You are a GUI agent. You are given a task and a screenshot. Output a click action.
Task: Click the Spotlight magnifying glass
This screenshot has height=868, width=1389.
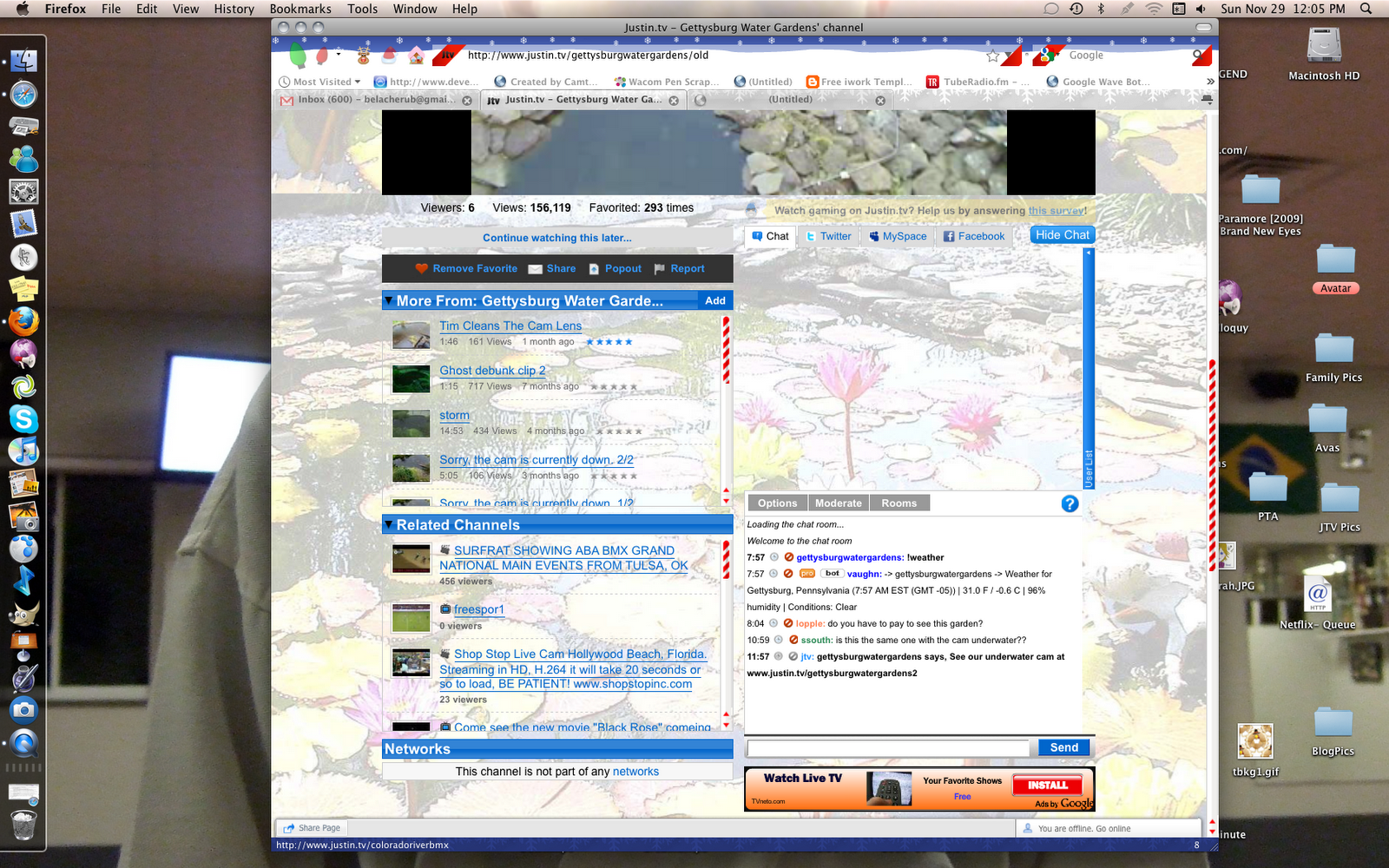point(1366,9)
